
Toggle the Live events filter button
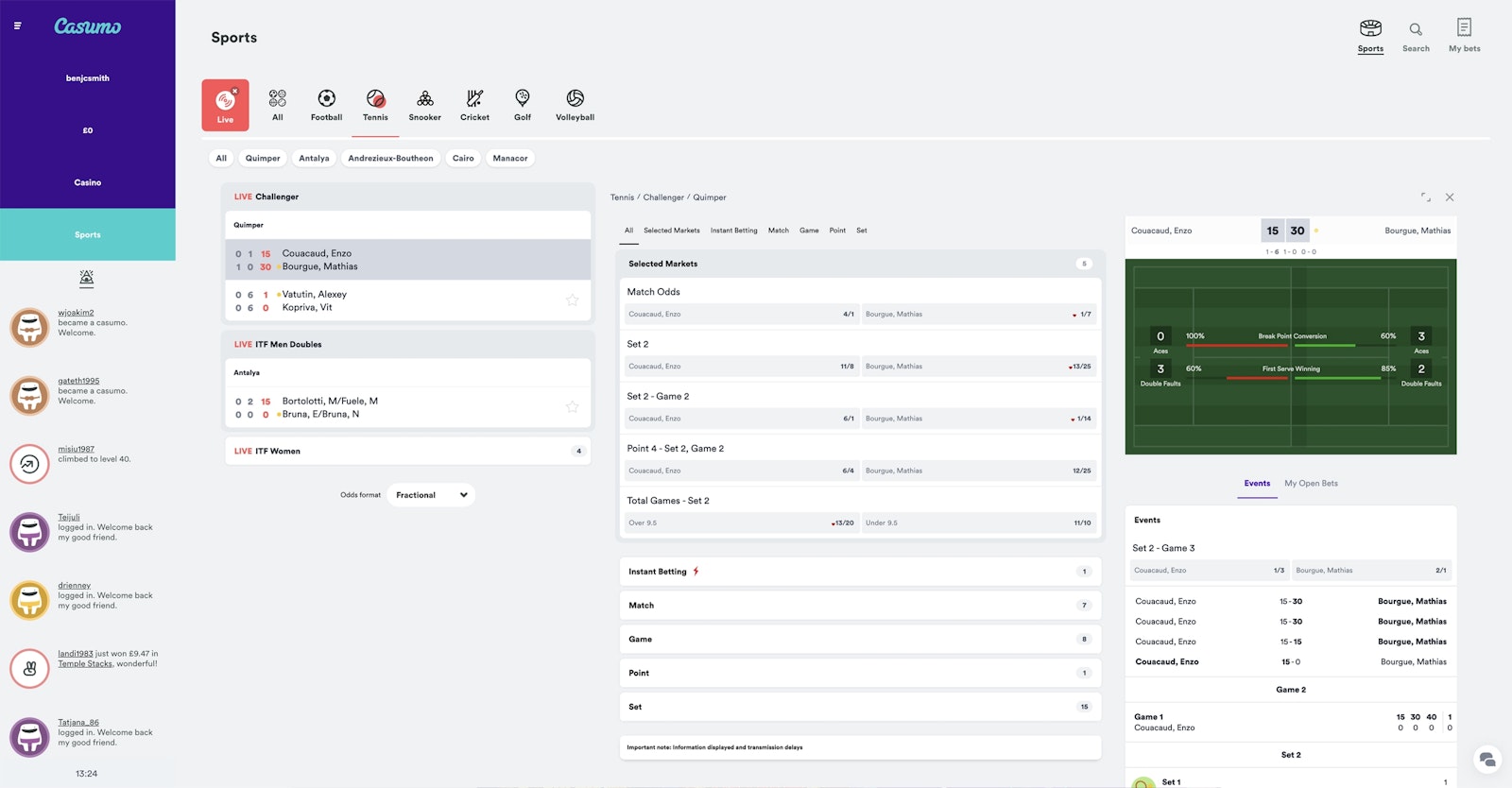[x=225, y=105]
